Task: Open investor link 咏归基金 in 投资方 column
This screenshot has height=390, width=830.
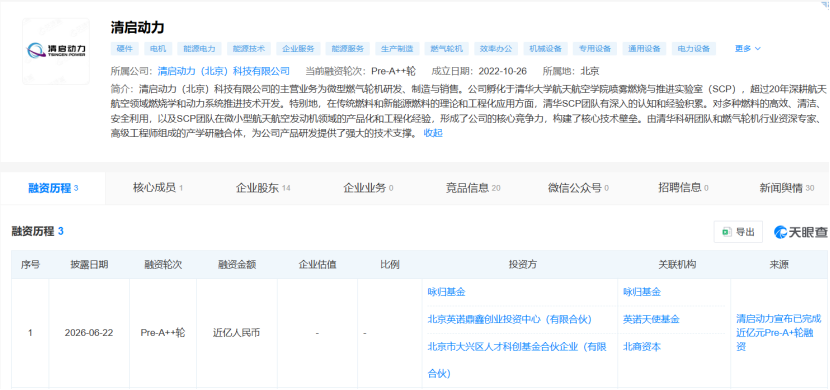Action: (x=446, y=292)
